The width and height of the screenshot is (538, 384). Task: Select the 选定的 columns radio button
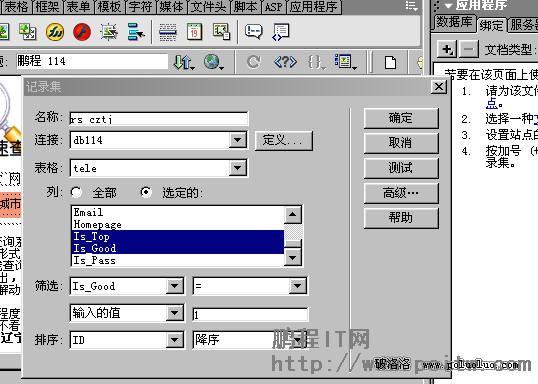(146, 192)
